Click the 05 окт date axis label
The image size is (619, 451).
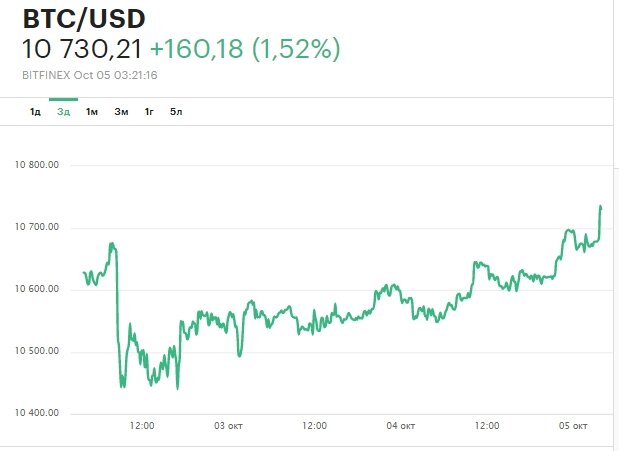(x=573, y=426)
